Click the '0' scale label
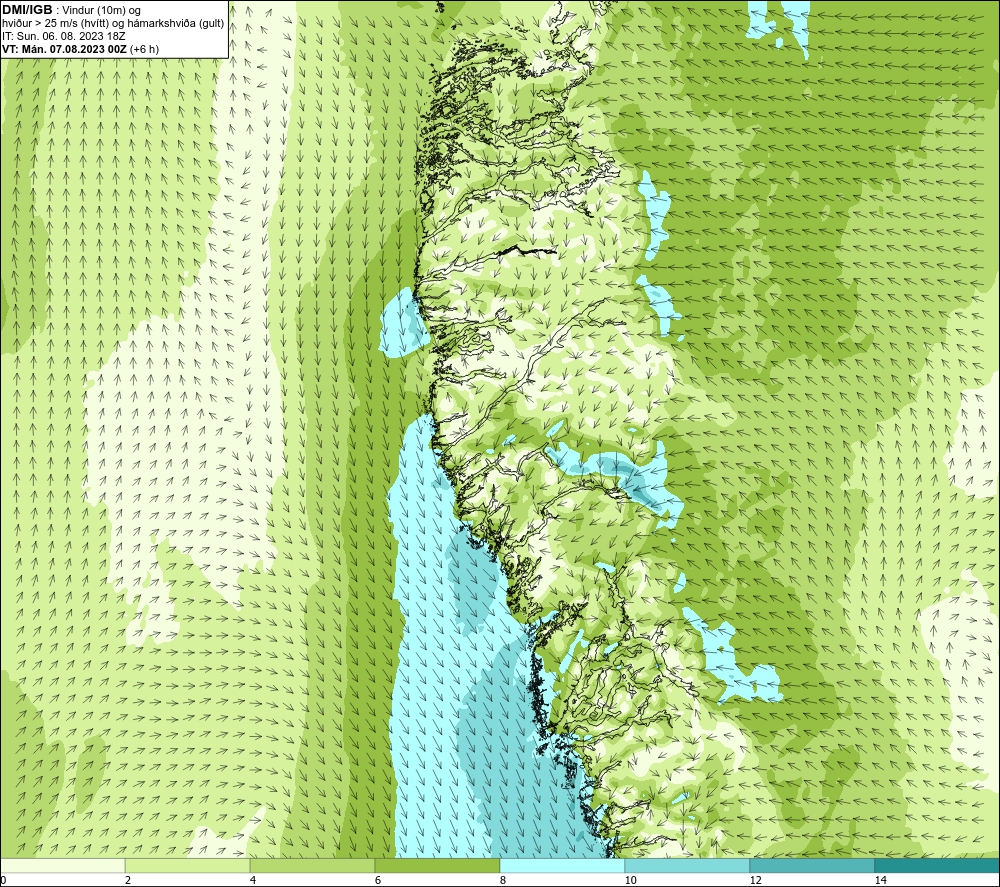 (x=3, y=880)
